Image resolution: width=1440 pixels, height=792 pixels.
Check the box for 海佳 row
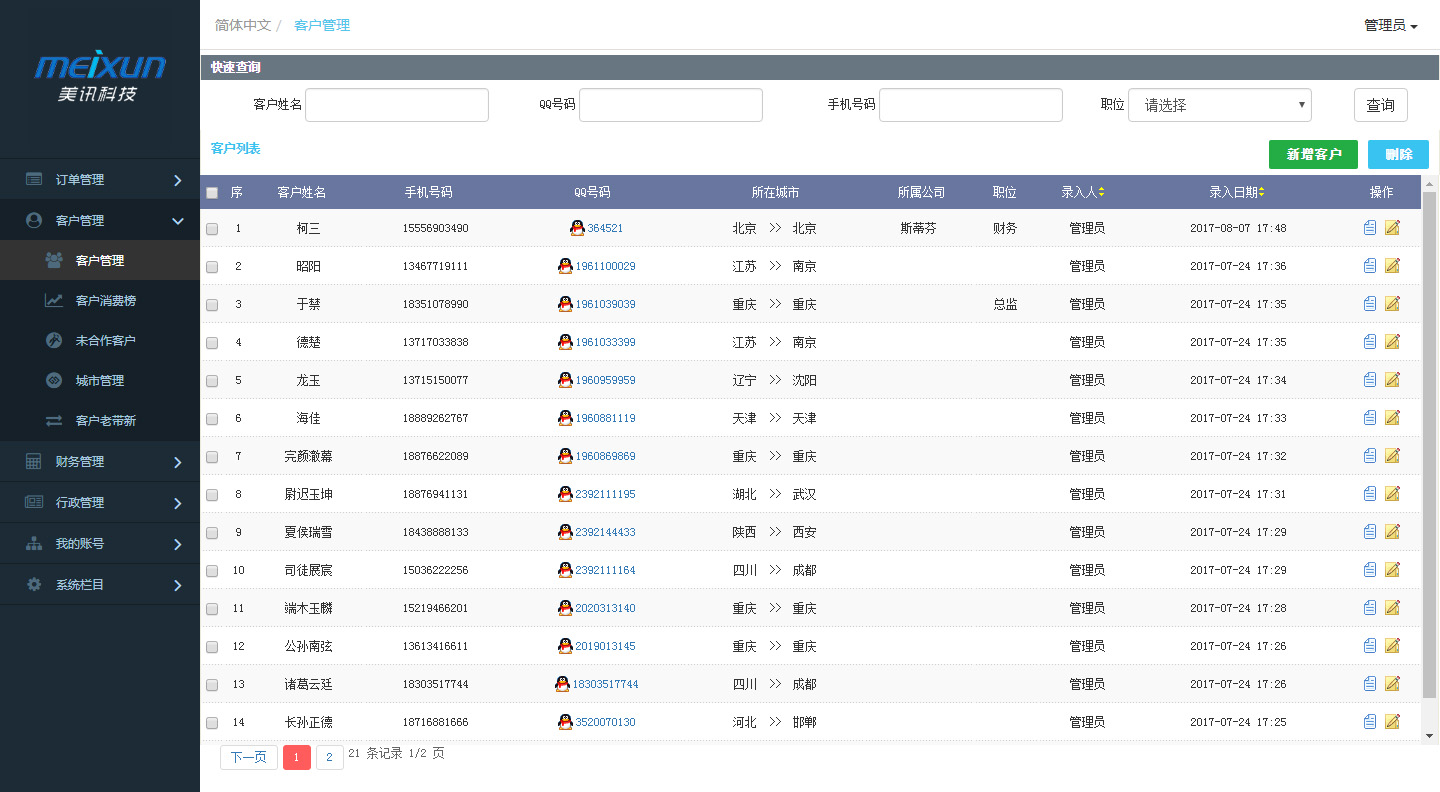click(212, 419)
